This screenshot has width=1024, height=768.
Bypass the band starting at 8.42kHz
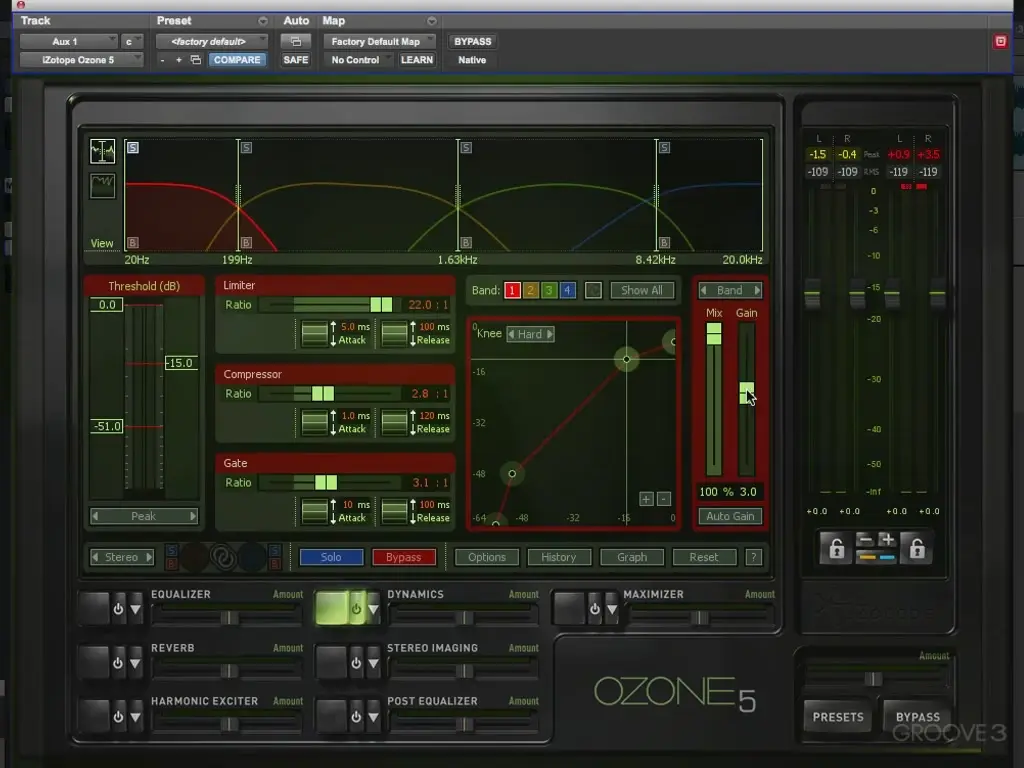664,242
